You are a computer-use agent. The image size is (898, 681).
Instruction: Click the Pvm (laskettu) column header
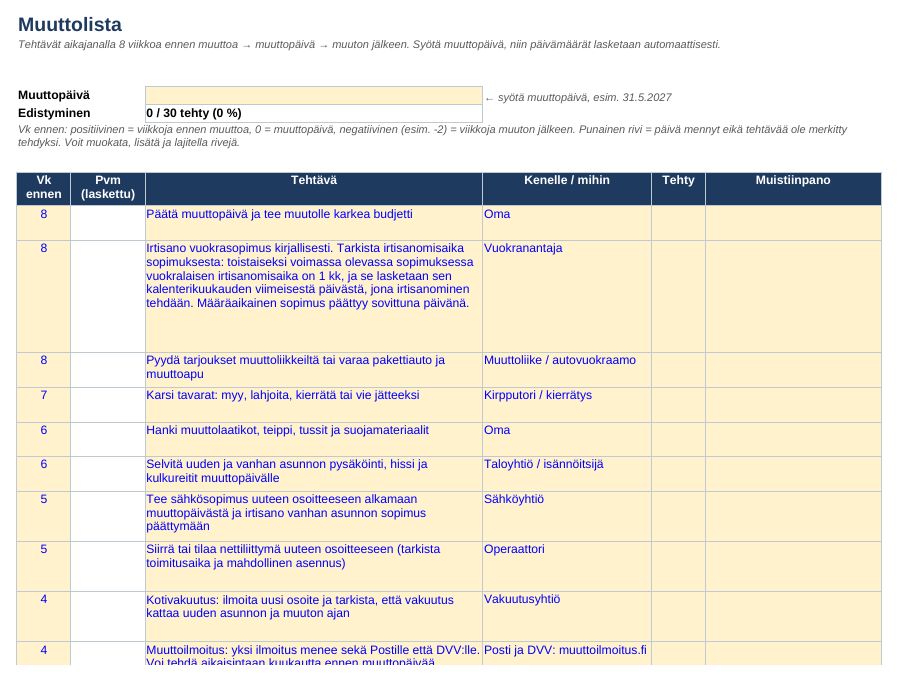(x=108, y=188)
